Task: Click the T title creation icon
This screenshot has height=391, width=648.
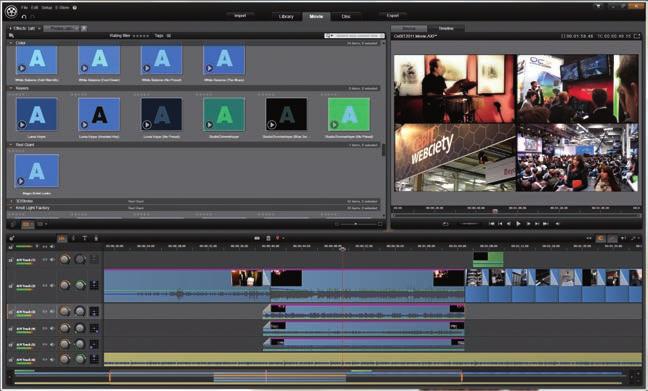Action: coord(85,238)
